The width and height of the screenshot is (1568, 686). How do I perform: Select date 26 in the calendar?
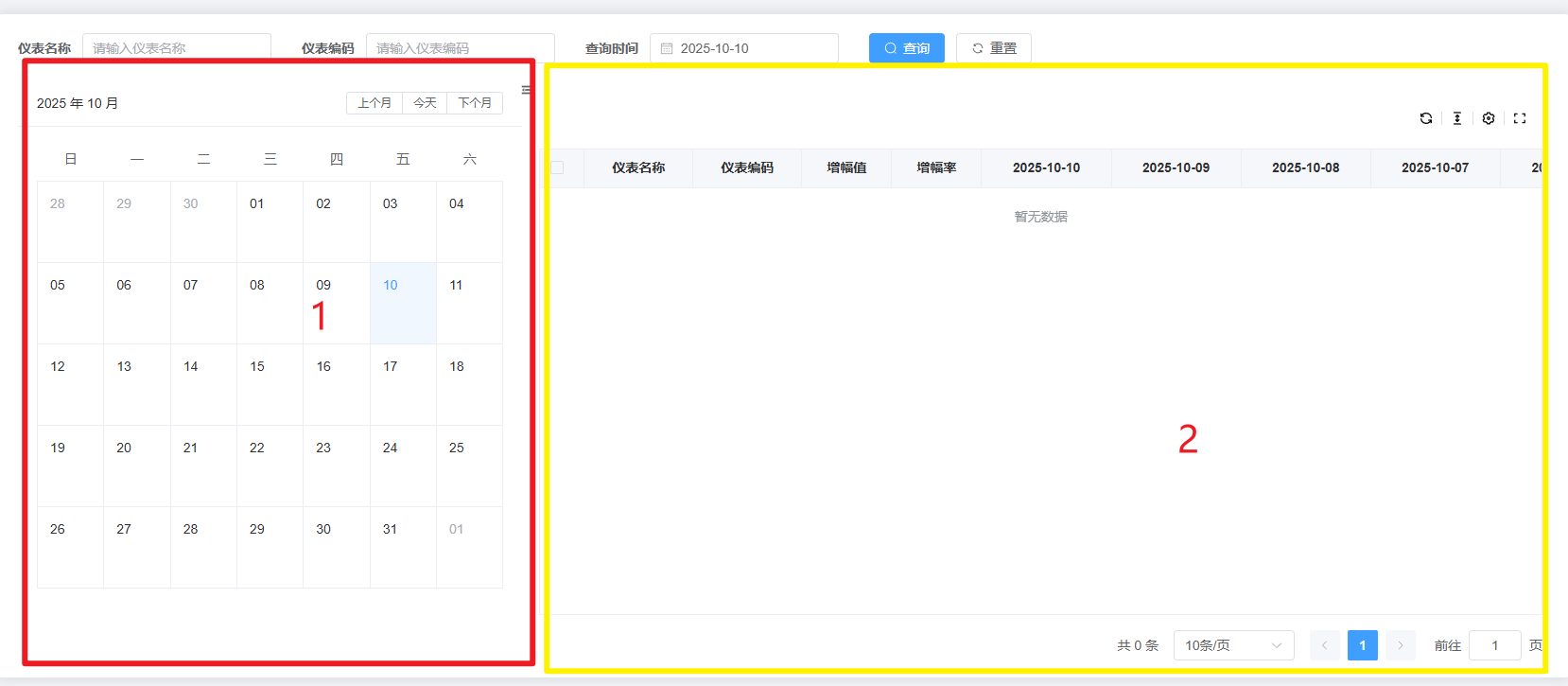pos(70,547)
